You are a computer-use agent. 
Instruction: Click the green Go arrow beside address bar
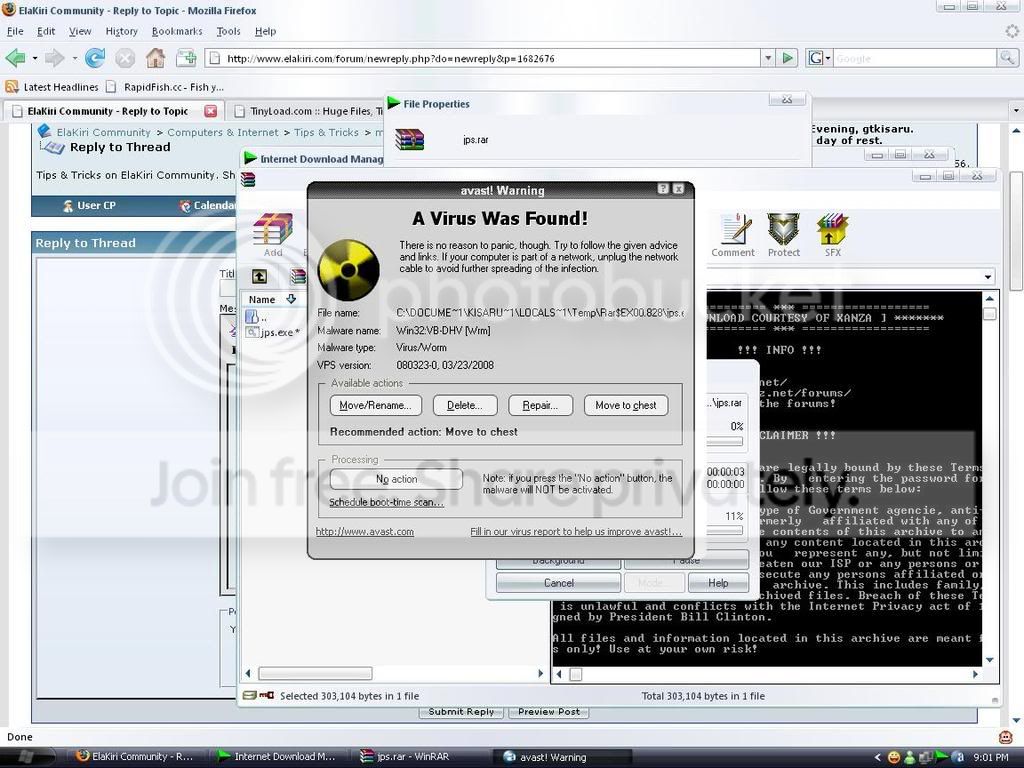point(788,58)
